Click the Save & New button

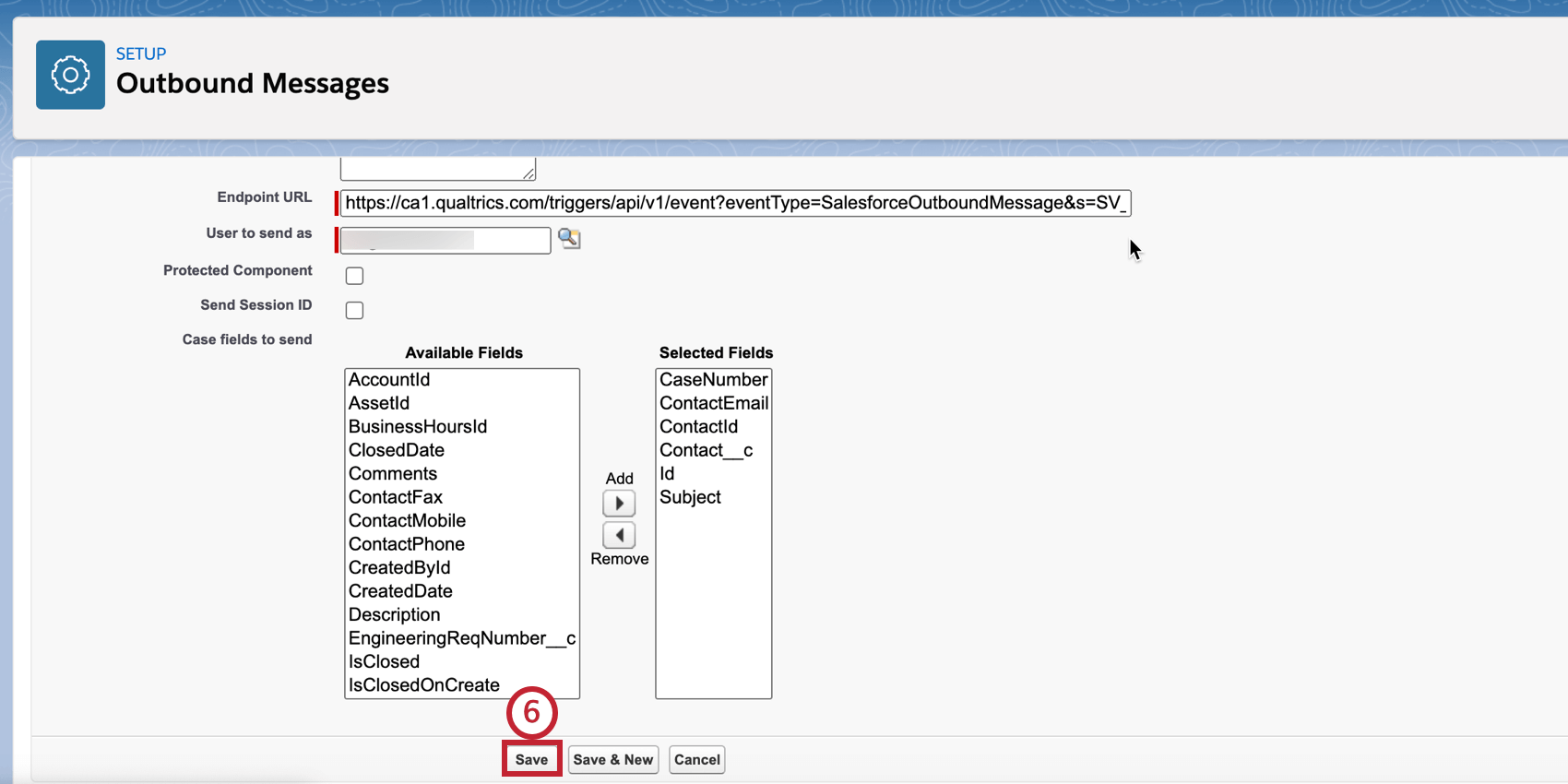point(613,760)
